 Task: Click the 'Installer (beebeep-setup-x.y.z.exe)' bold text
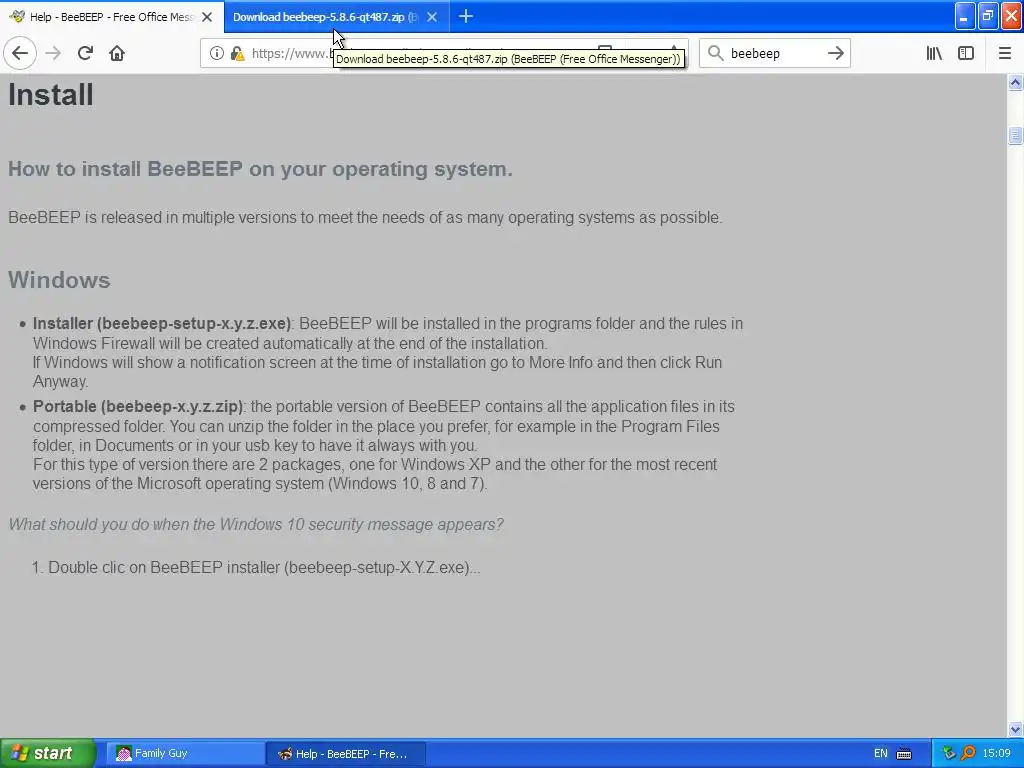(161, 324)
